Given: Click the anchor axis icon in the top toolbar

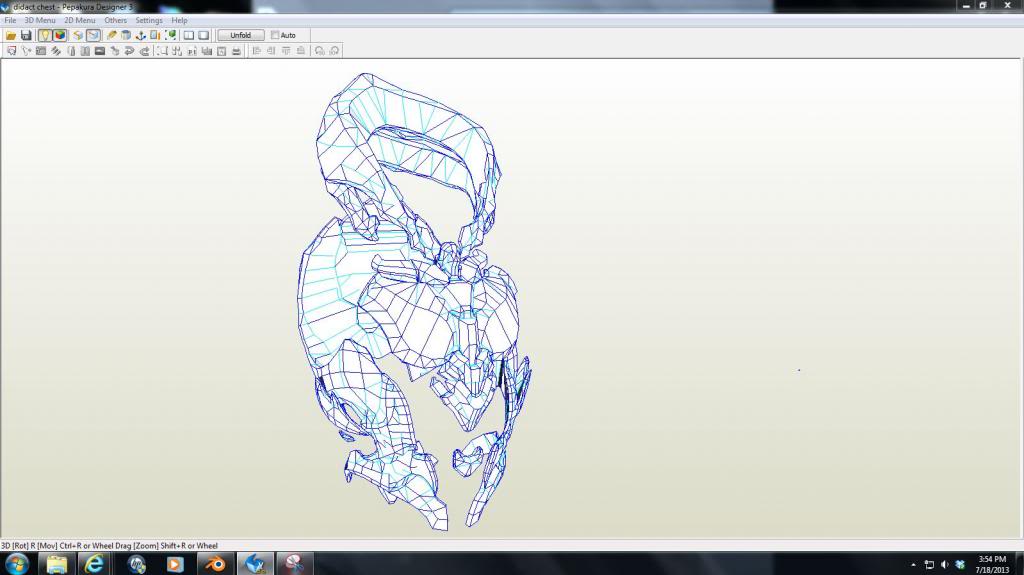Looking at the screenshot, I should [x=140, y=35].
